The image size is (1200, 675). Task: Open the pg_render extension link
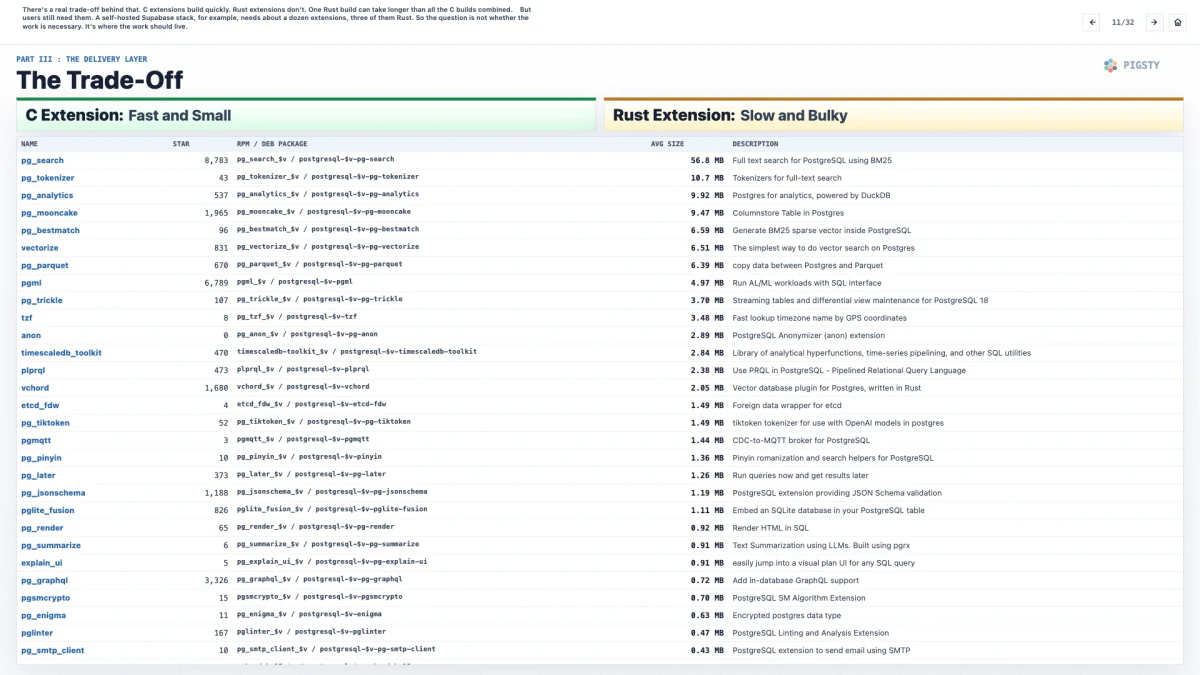[42, 528]
